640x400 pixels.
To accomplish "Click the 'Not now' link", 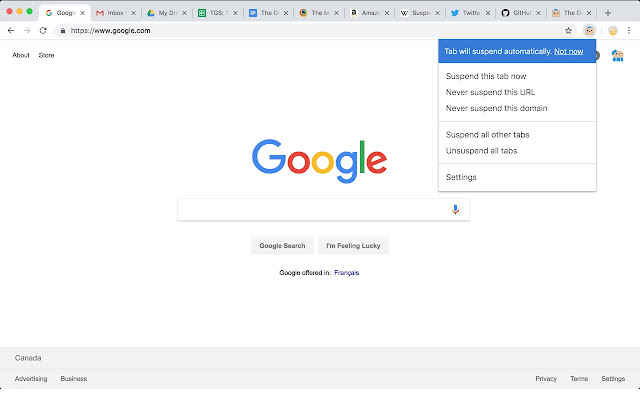I will pyautogui.click(x=569, y=51).
